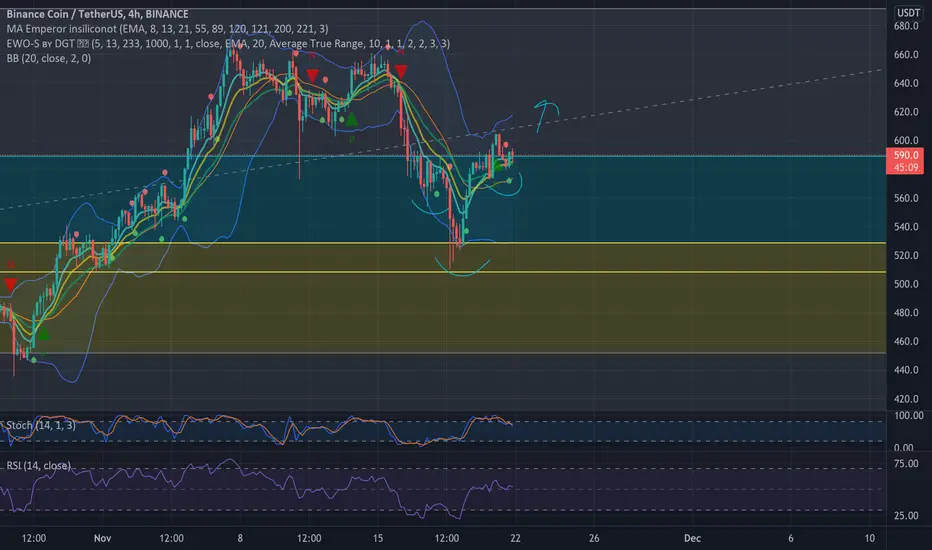Click the 480.0 price axis label
The image size is (932, 550).
tap(906, 313)
